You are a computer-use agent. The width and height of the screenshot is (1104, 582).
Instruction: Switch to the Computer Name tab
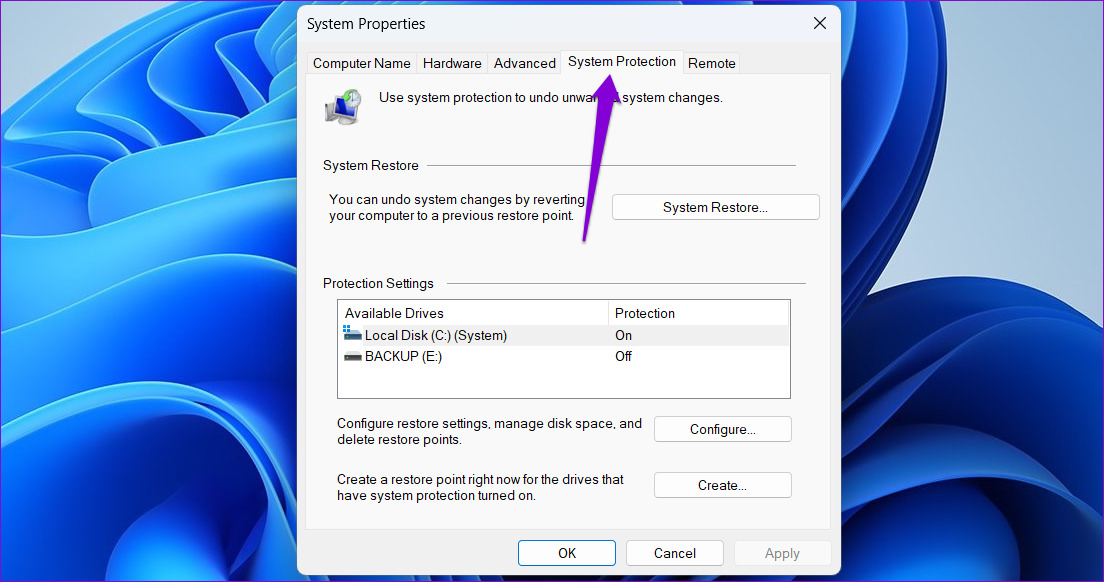click(361, 63)
